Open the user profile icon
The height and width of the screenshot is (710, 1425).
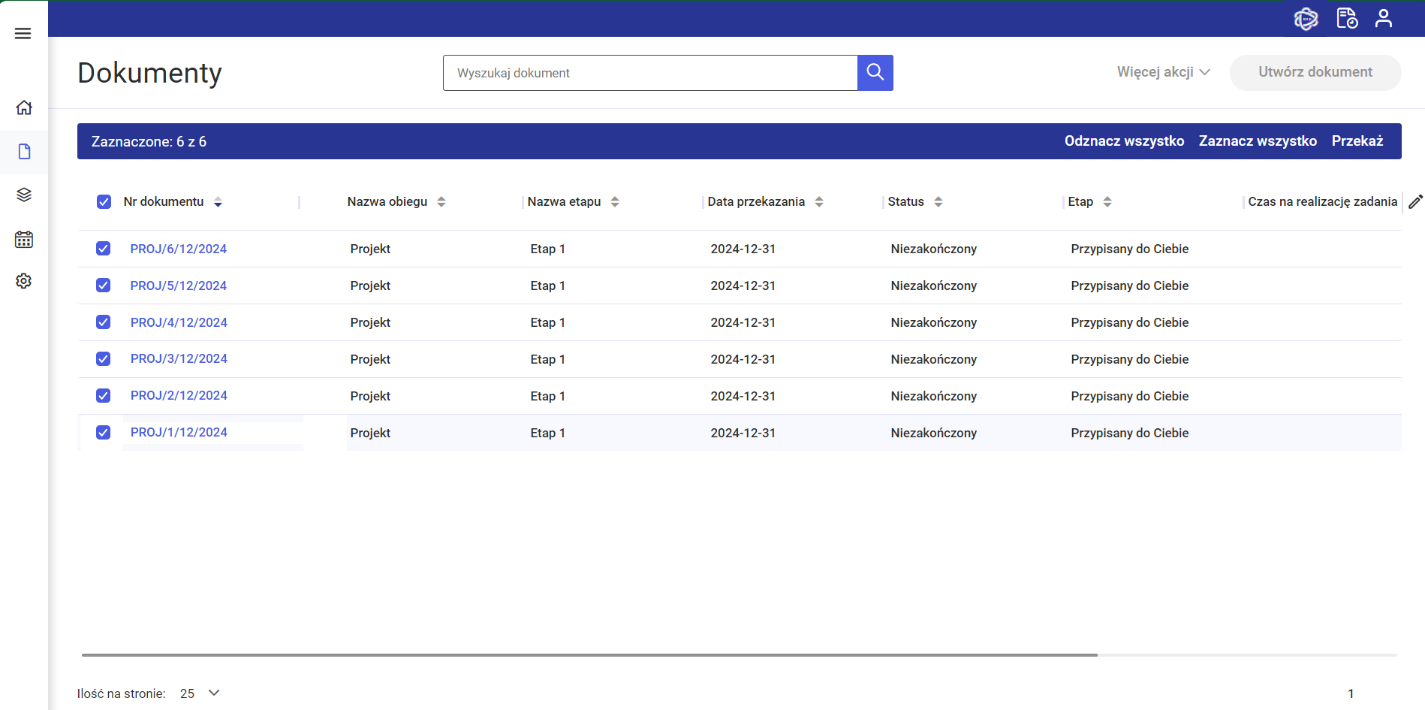pos(1383,18)
